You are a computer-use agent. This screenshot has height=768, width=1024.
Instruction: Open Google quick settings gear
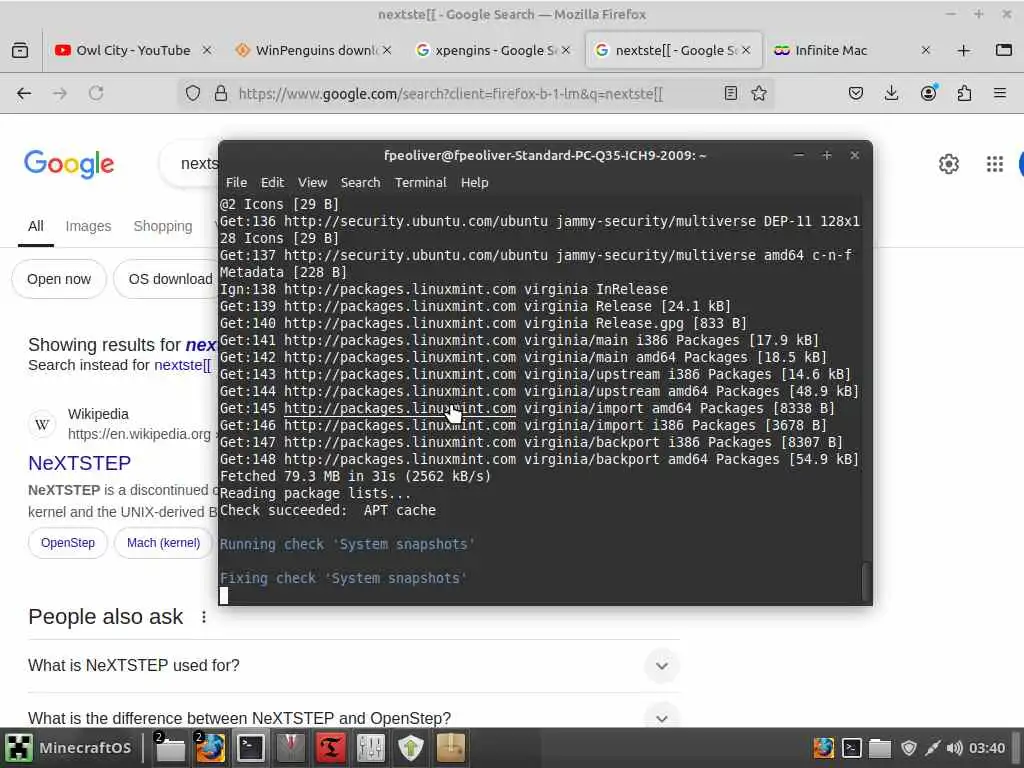pos(948,163)
